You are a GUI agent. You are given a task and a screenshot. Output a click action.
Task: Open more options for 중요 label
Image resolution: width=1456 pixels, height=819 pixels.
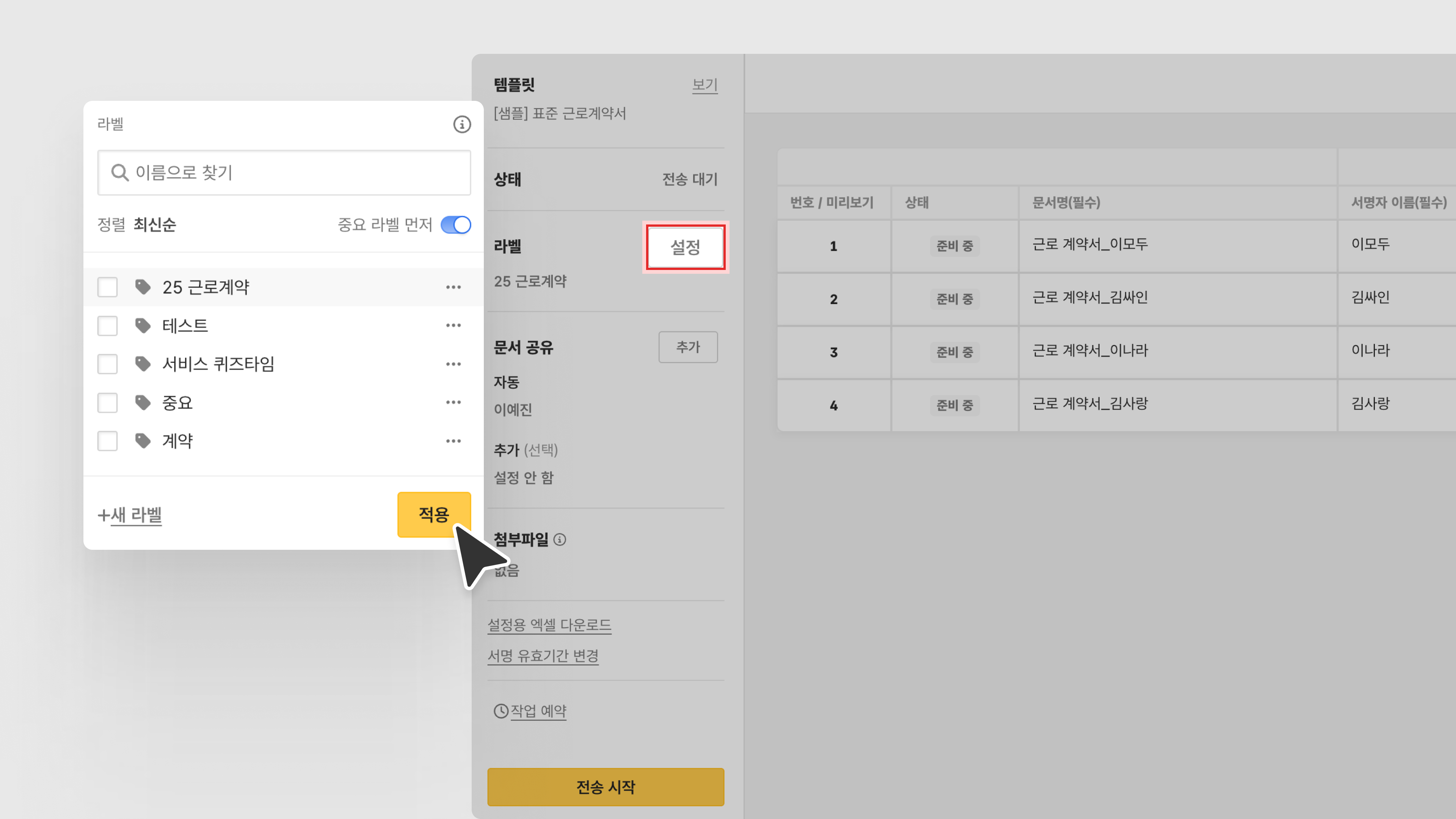click(x=453, y=402)
